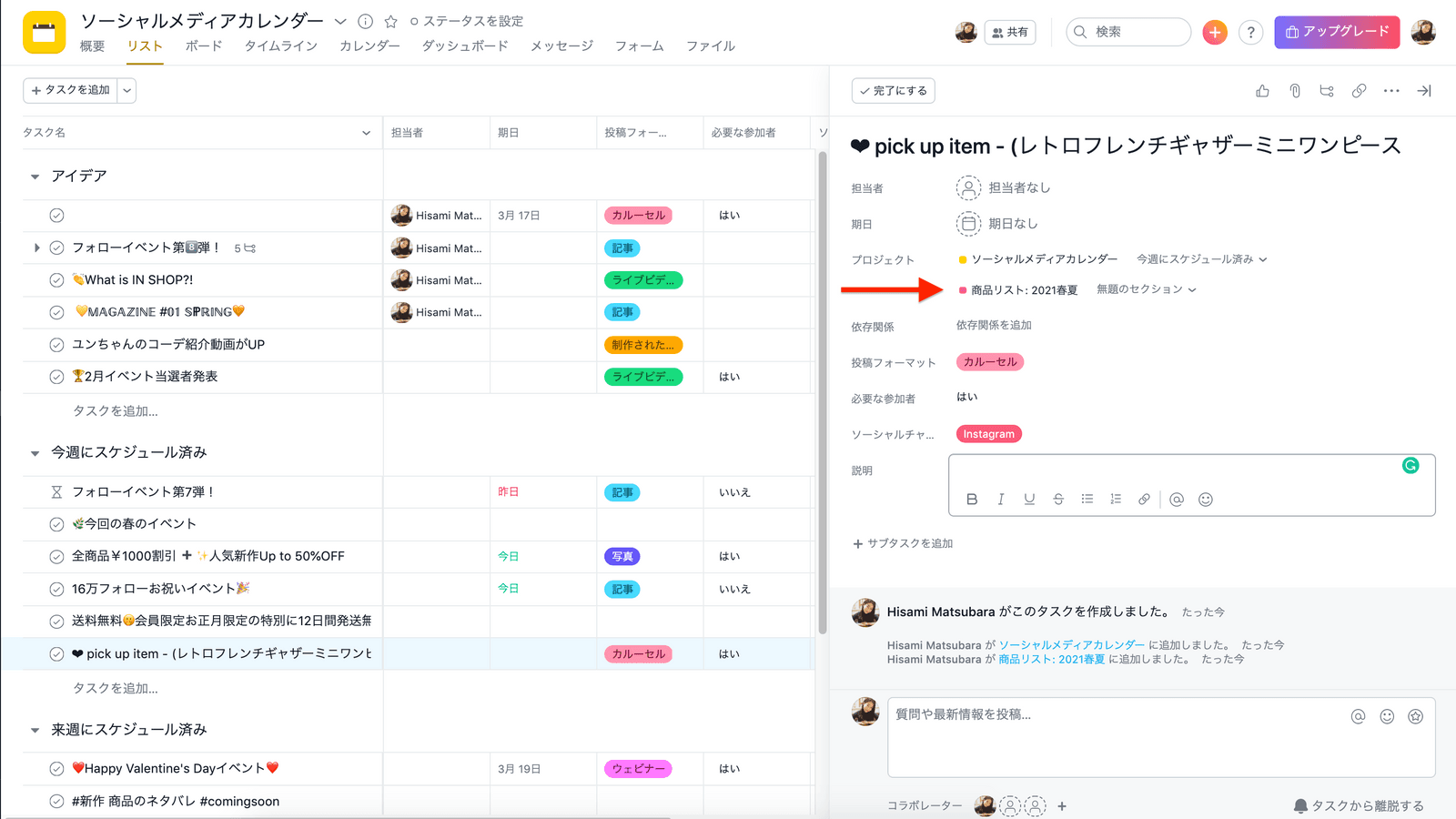Expand subtasks of フォローイベント第5弾
Image resolution: width=1456 pixels, height=819 pixels.
[x=36, y=248]
